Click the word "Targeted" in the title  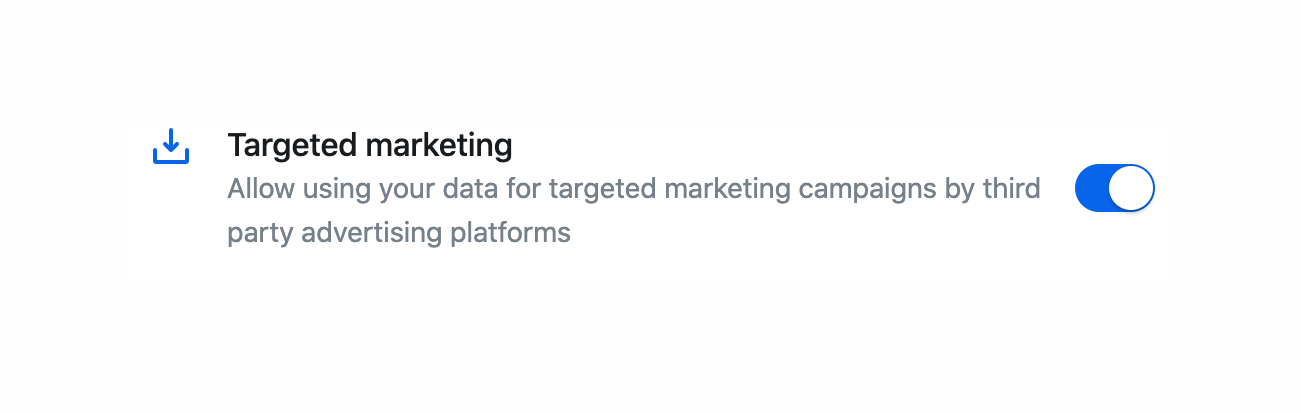(292, 146)
